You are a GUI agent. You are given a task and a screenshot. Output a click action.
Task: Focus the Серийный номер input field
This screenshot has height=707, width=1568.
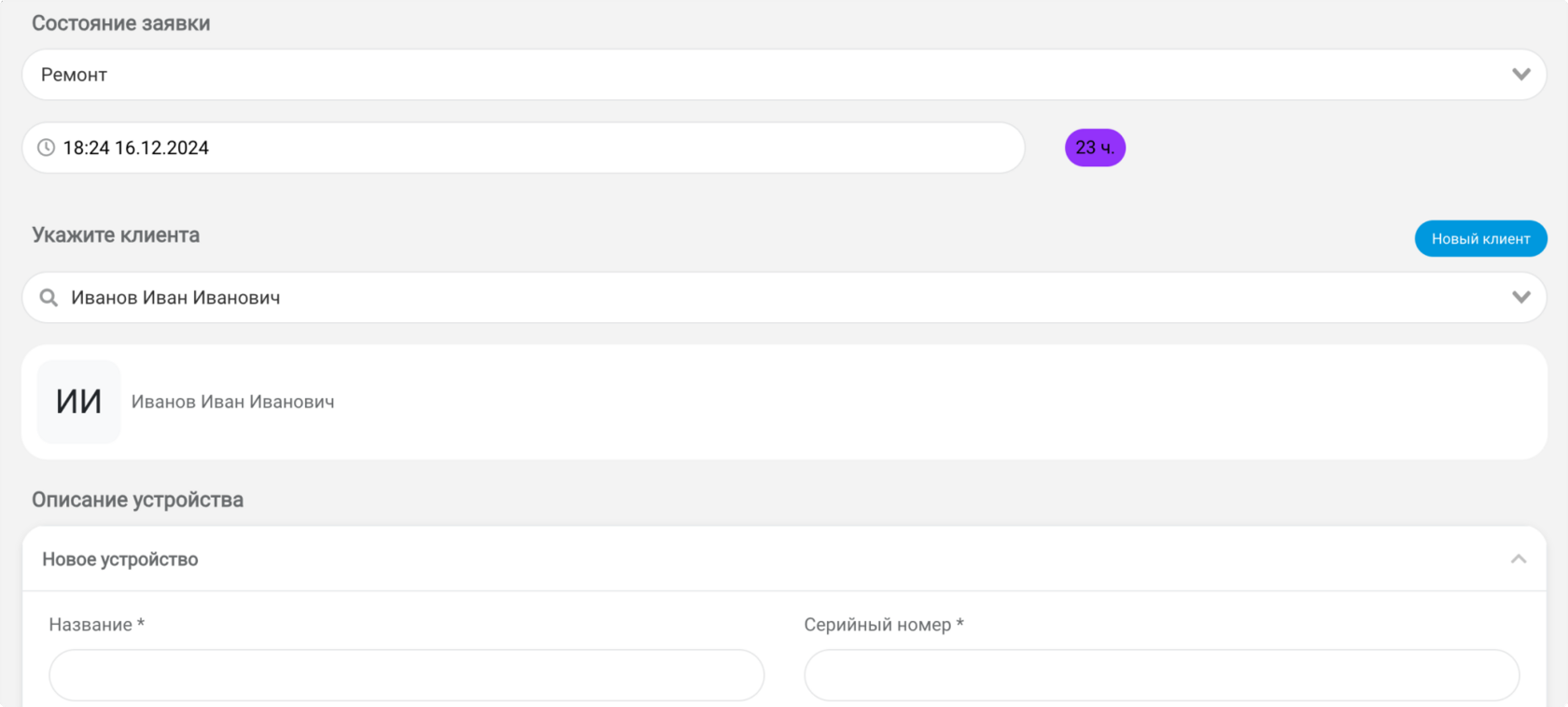(1161, 675)
